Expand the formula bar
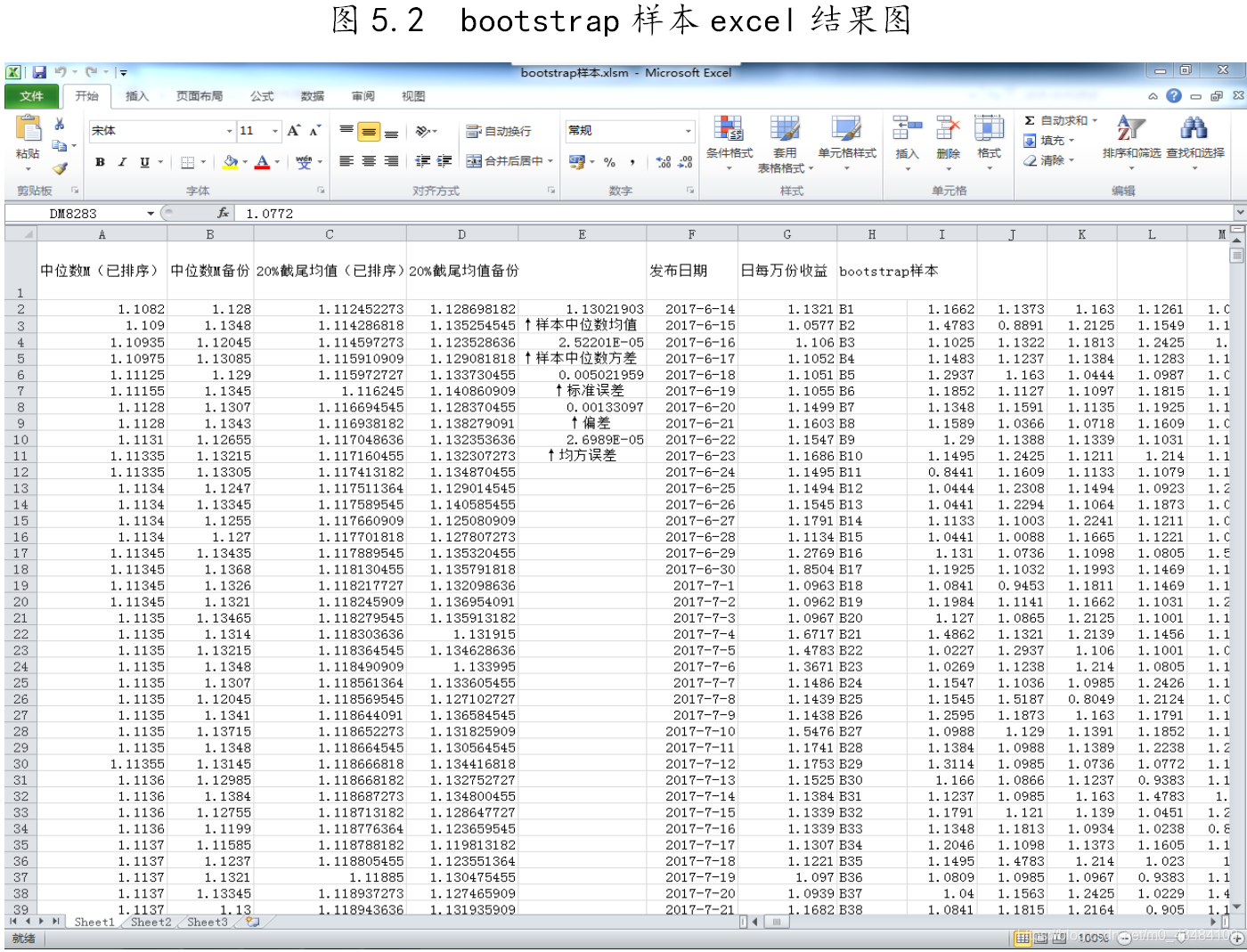The width and height of the screenshot is (1247, 952). tap(1240, 213)
